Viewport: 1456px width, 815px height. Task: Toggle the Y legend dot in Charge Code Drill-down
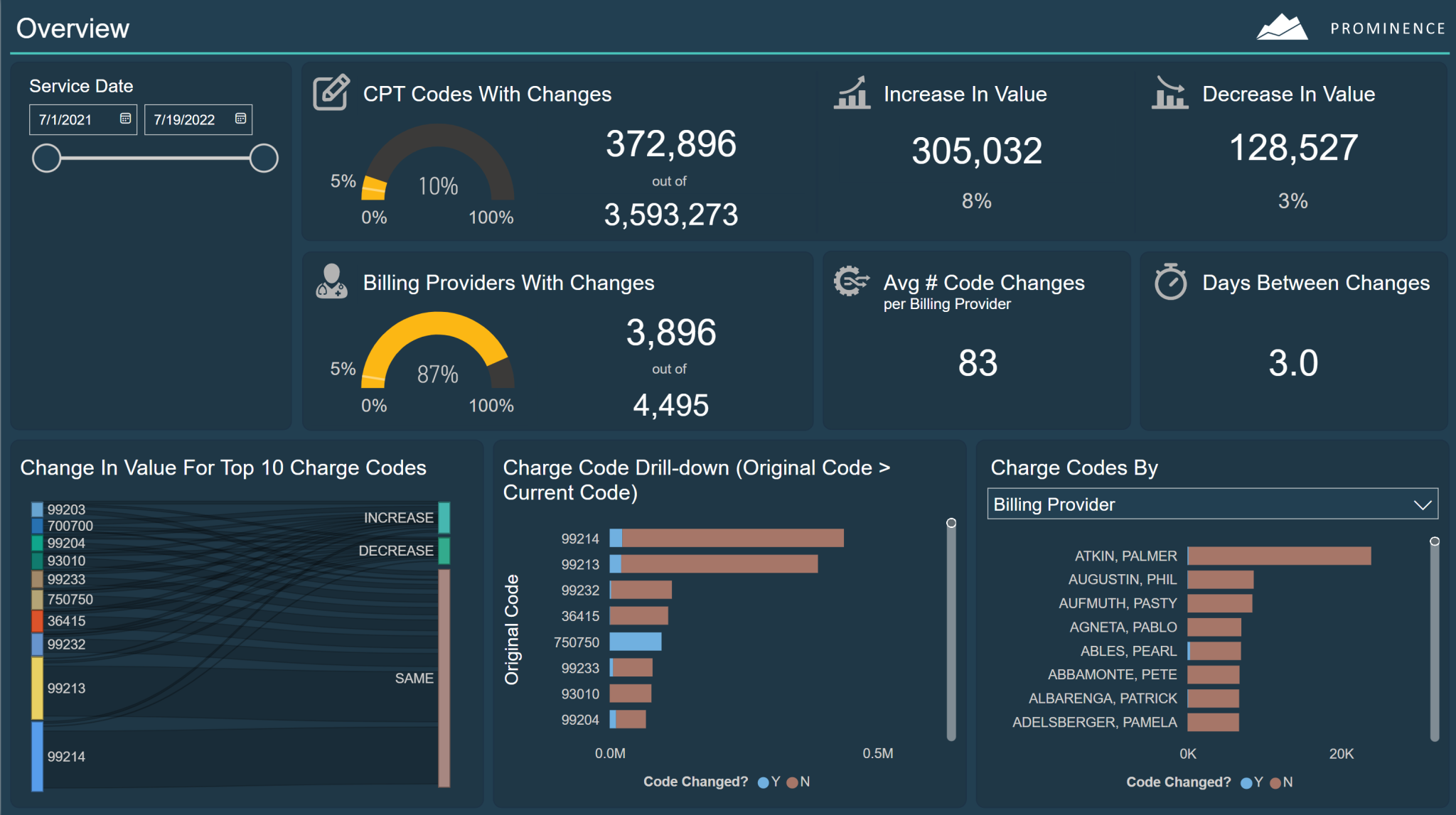tap(763, 782)
